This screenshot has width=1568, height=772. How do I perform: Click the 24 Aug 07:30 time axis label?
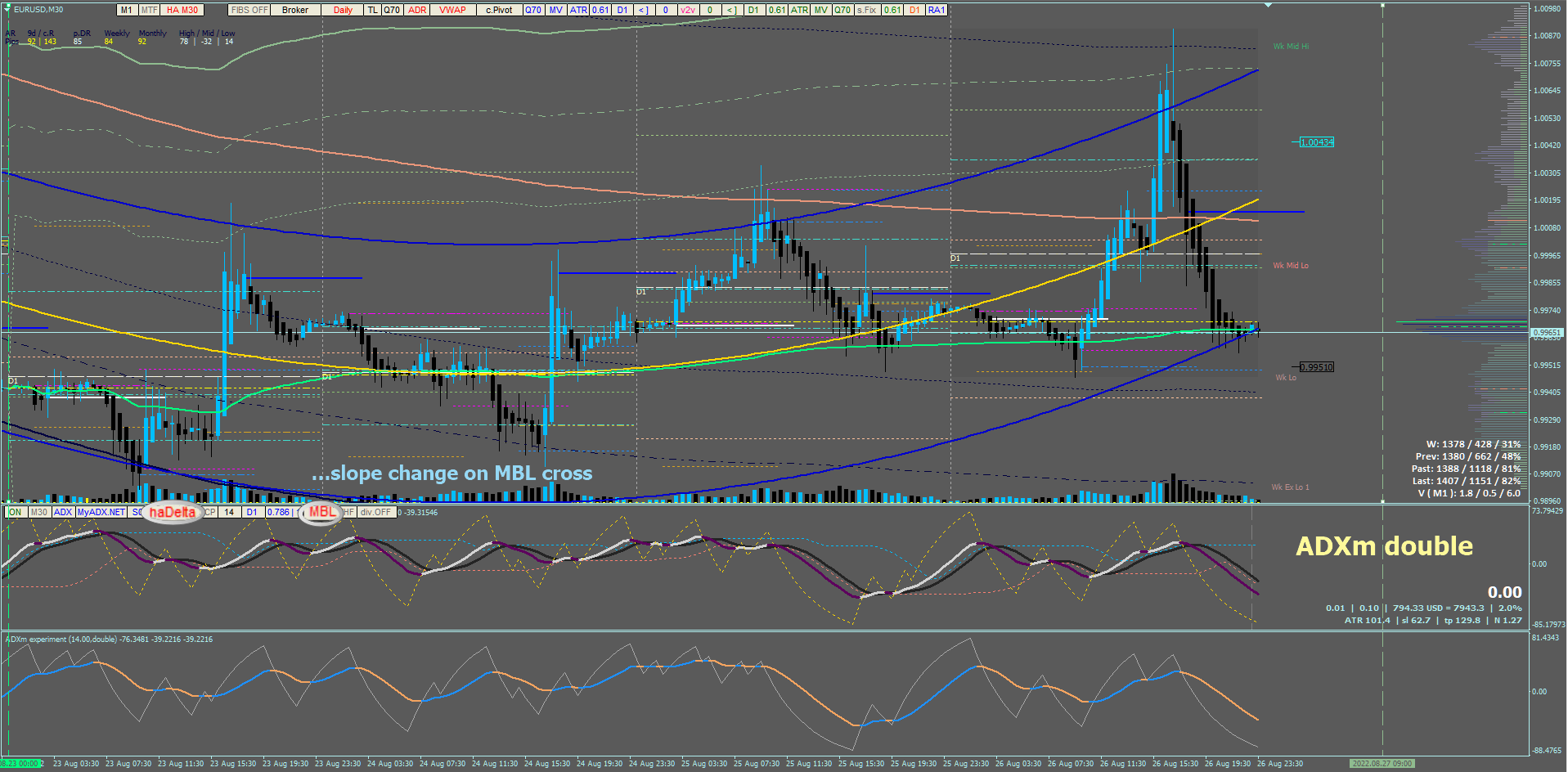tap(443, 764)
